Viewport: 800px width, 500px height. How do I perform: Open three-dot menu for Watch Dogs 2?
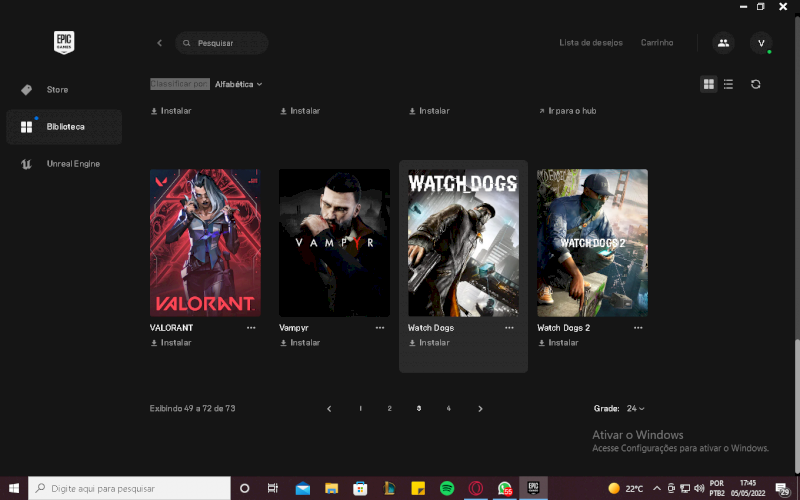click(638, 328)
